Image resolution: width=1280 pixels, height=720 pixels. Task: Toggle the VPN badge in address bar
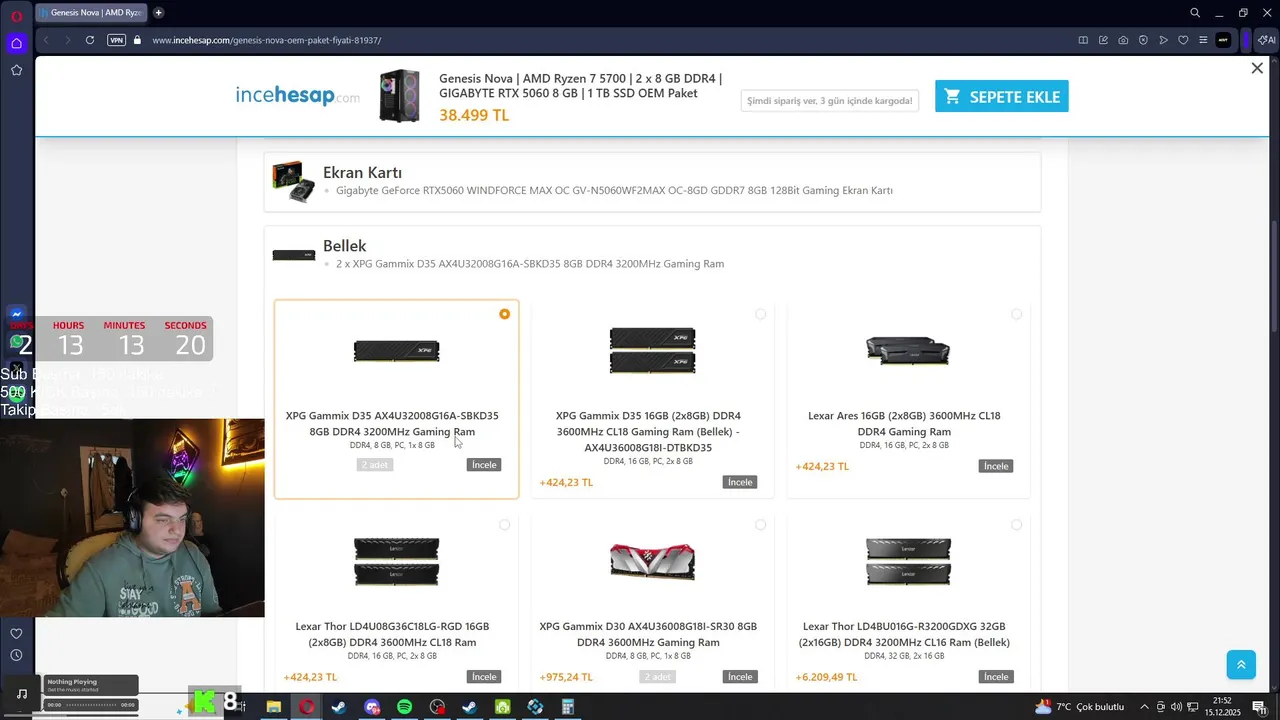[116, 40]
